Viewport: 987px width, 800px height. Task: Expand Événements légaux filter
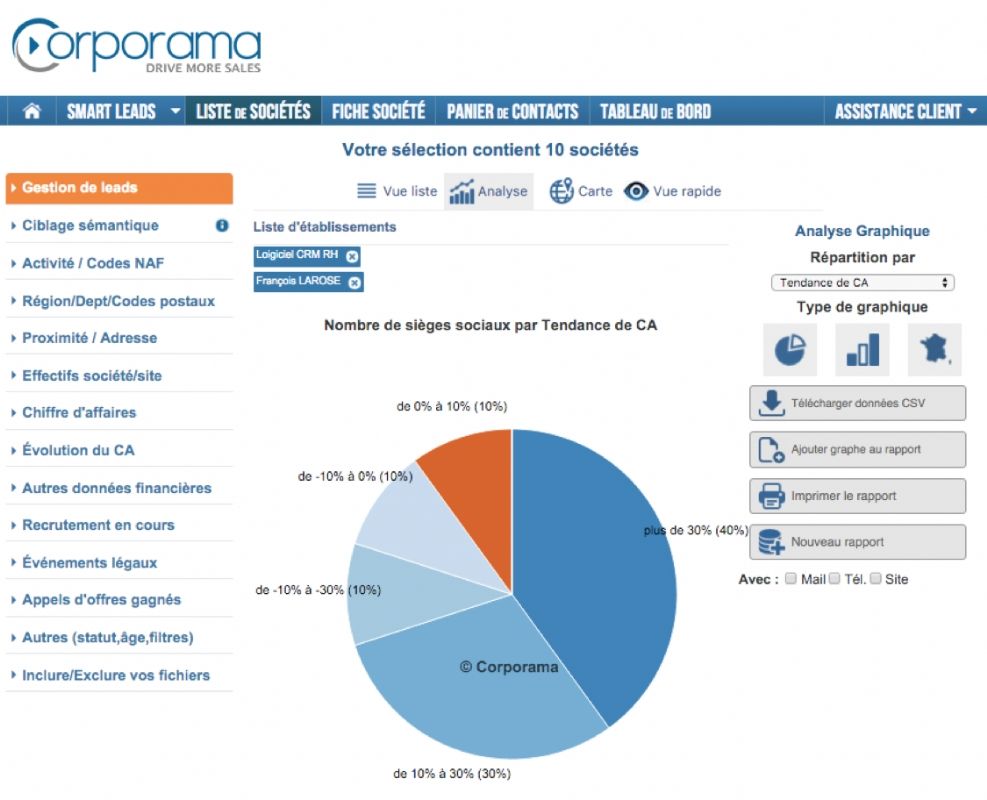pyautogui.click(x=89, y=563)
